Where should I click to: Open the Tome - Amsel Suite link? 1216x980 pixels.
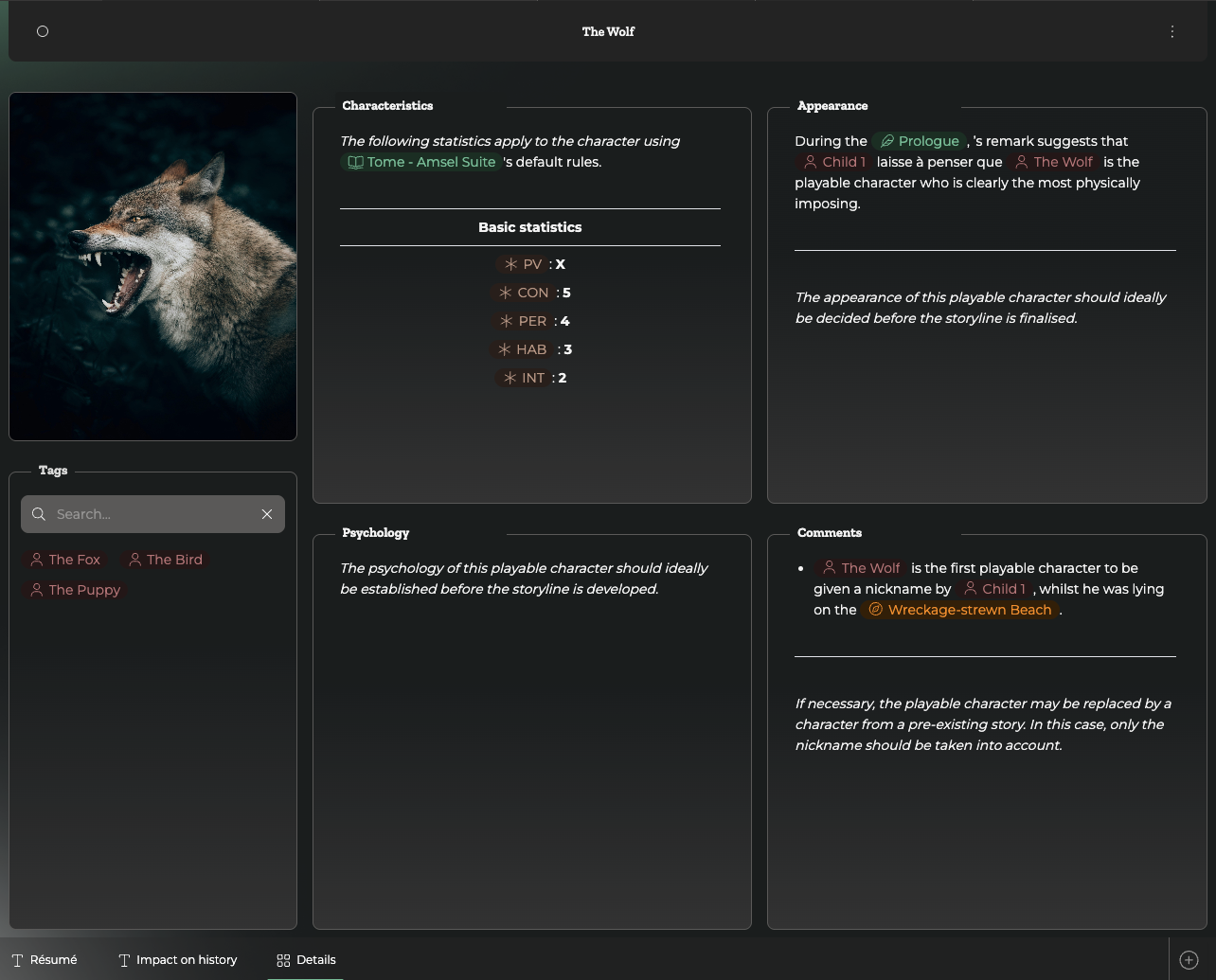(421, 162)
